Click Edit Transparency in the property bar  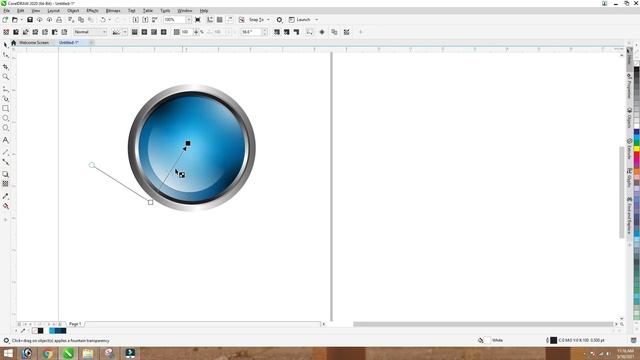(x=347, y=32)
